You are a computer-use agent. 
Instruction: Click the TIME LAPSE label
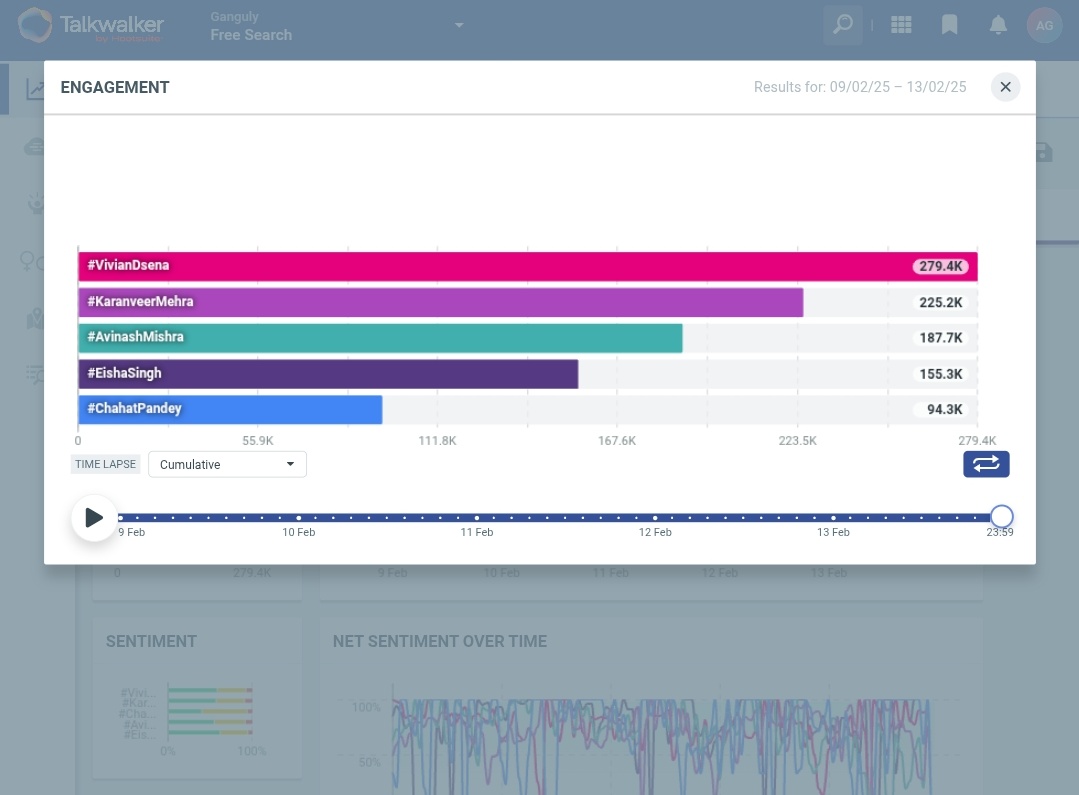(x=105, y=464)
